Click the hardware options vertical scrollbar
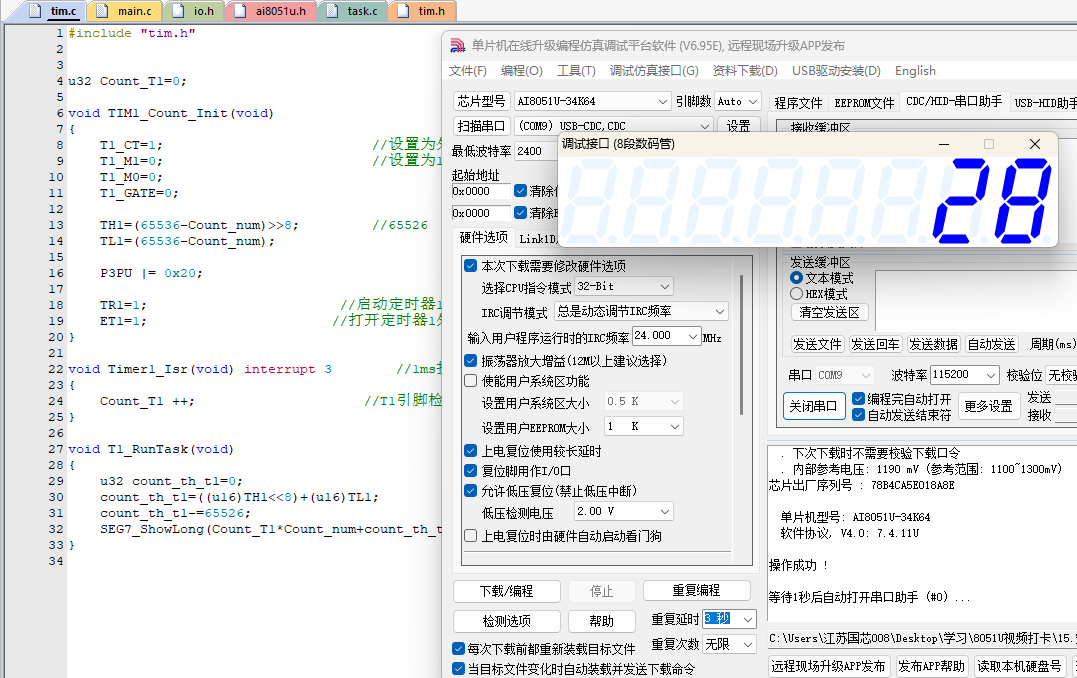The height and width of the screenshot is (678, 1077). coord(741,345)
